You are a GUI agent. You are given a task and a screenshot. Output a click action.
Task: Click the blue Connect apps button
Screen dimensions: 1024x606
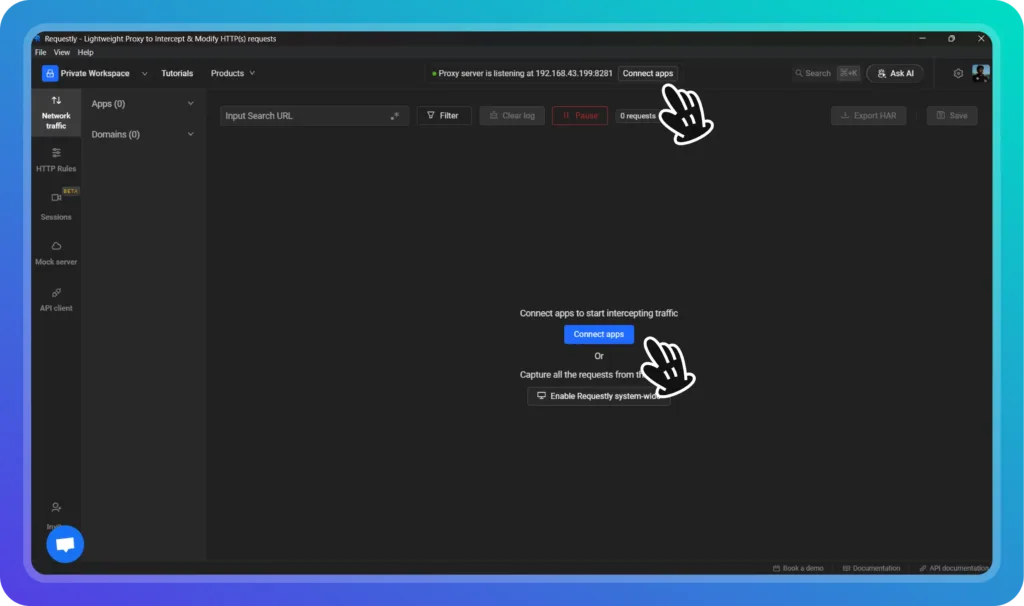pos(599,334)
